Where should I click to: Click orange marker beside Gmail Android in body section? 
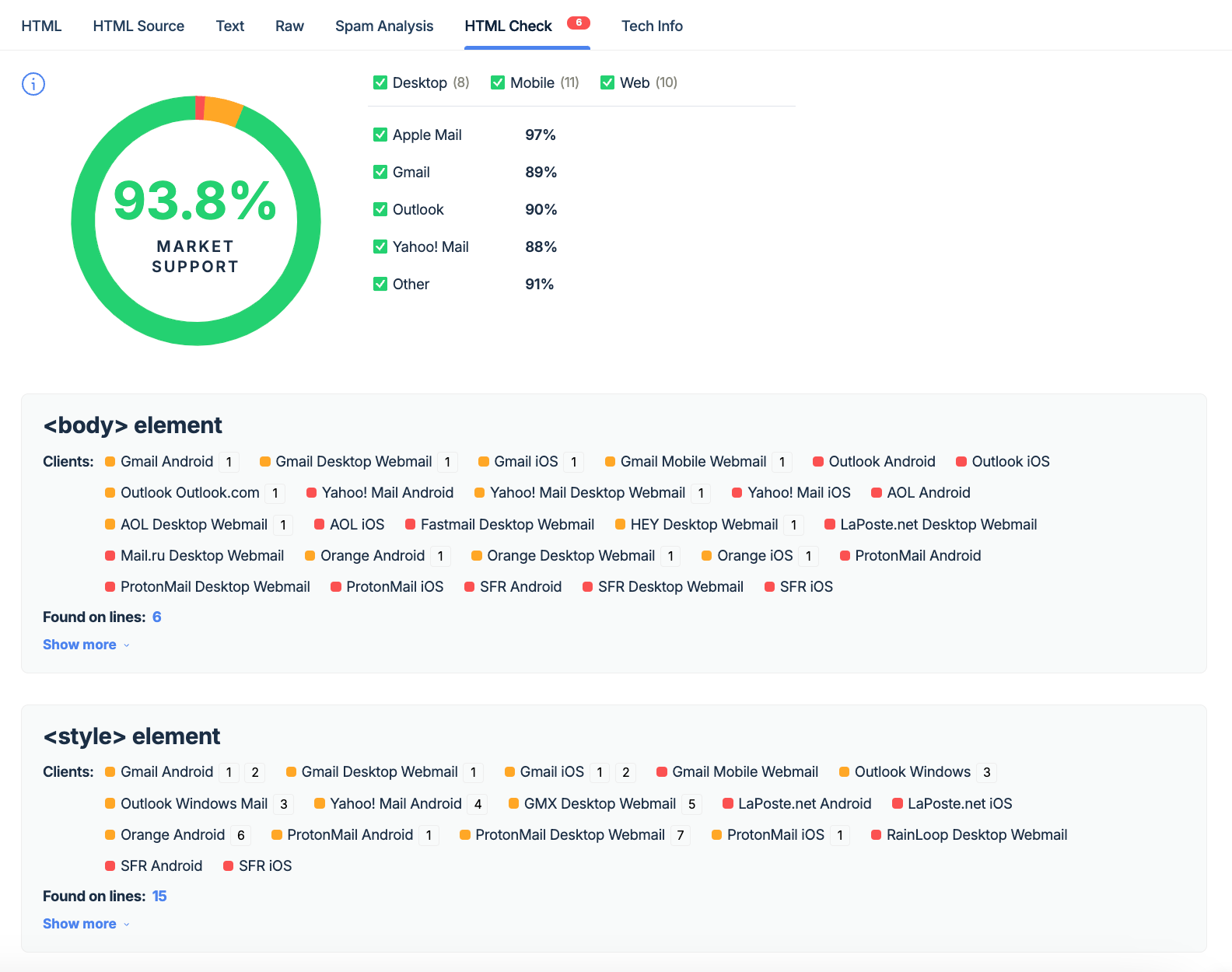[x=110, y=462]
